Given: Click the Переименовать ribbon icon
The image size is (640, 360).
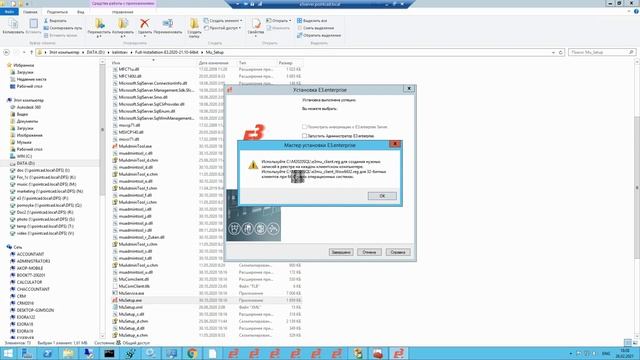Looking at the screenshot, I should 168,26.
